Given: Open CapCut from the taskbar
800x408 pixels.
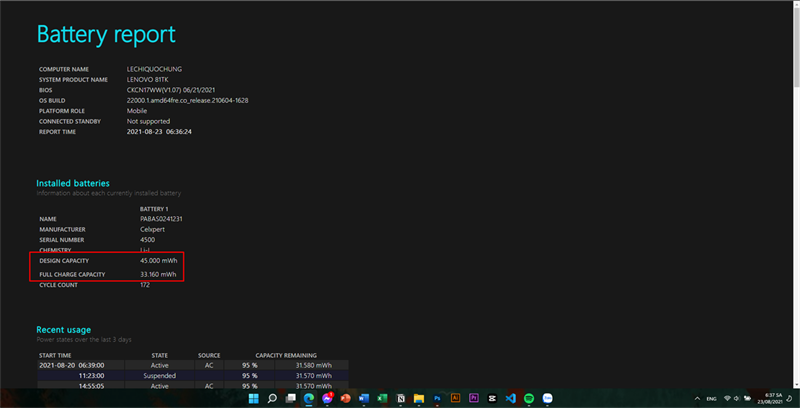Looking at the screenshot, I should pos(492,398).
